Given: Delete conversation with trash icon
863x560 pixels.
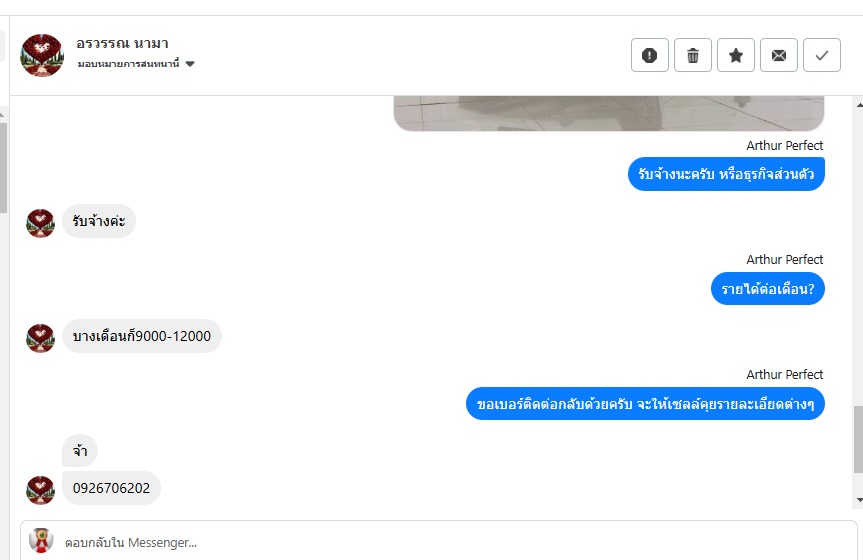Looking at the screenshot, I should point(692,55).
